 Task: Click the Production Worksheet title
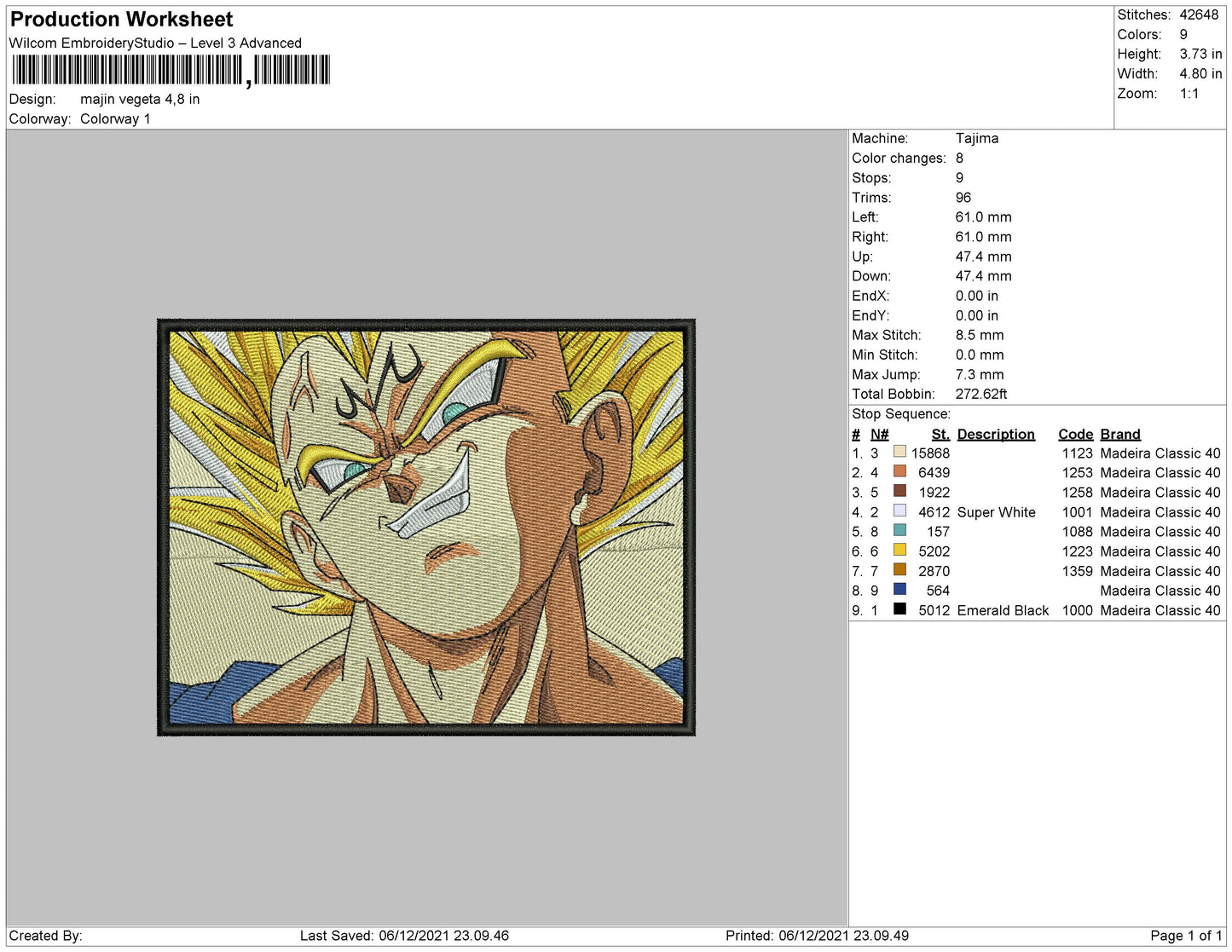121,20
